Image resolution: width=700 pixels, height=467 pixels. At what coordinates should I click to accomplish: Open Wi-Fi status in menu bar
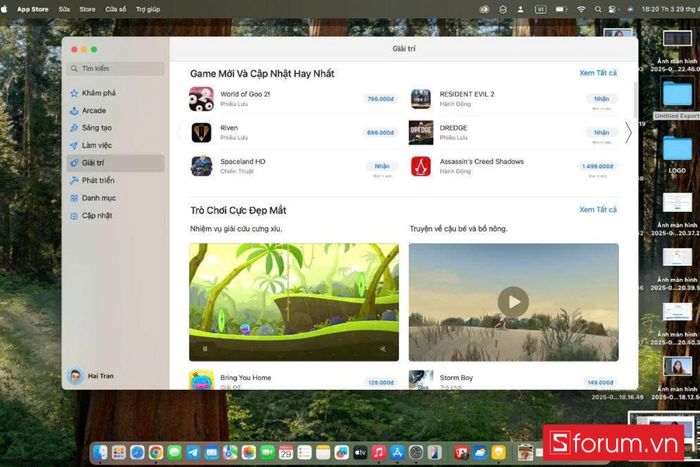click(581, 9)
